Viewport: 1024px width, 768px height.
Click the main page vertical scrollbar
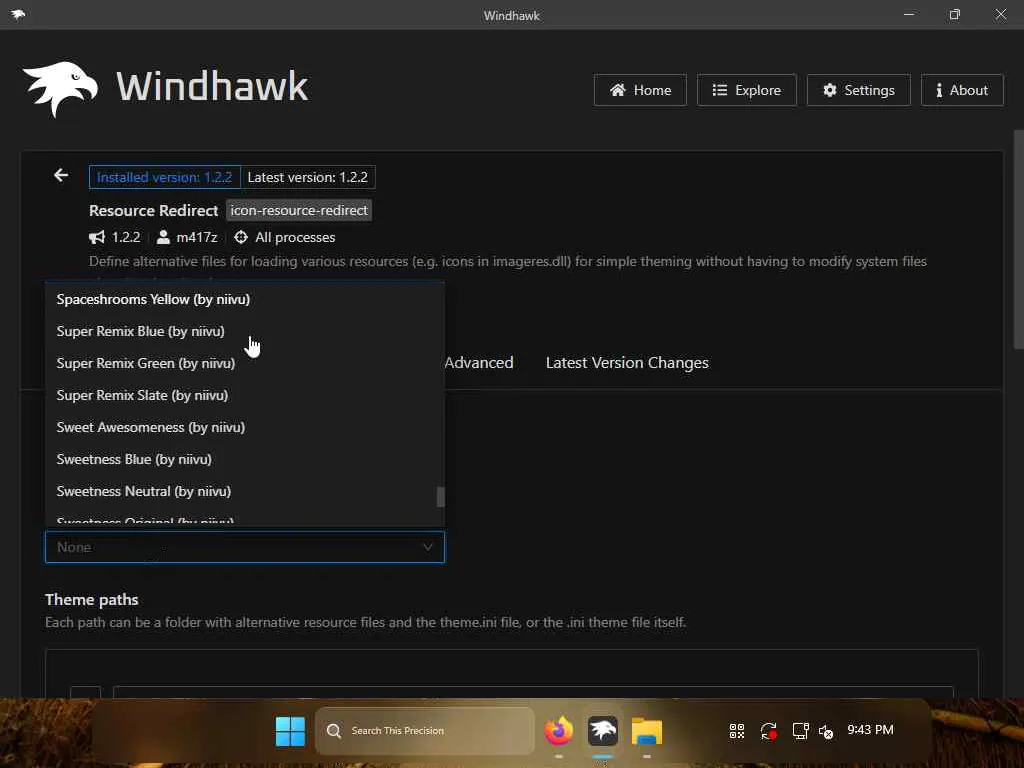[x=1018, y=240]
